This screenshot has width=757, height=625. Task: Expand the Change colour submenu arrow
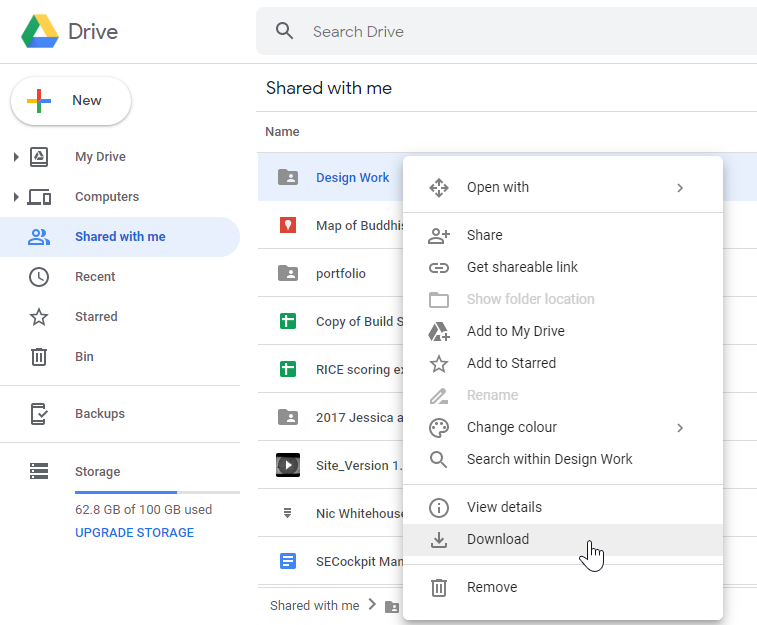(x=680, y=428)
